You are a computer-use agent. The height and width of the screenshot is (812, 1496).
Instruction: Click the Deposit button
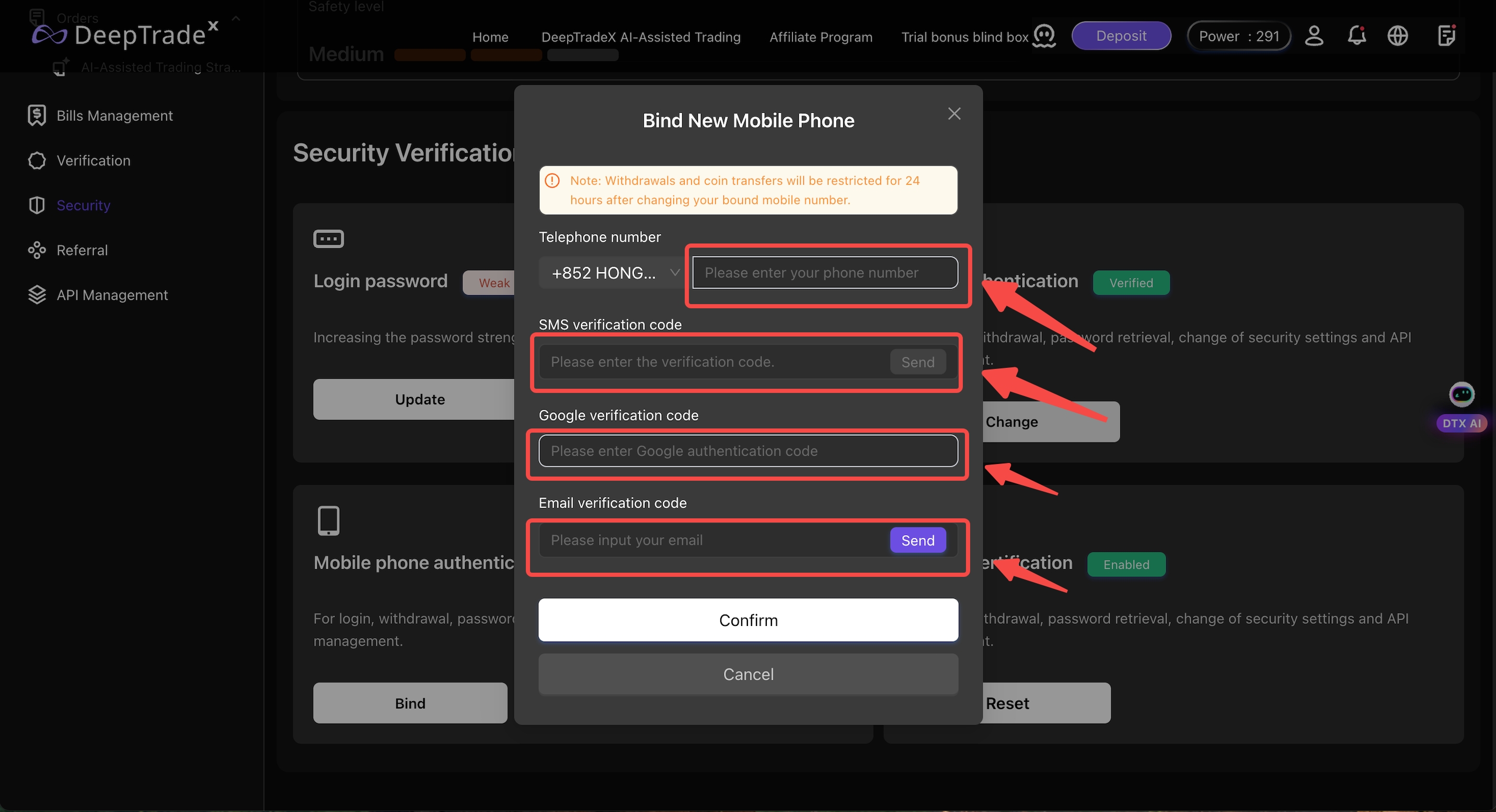(1121, 36)
